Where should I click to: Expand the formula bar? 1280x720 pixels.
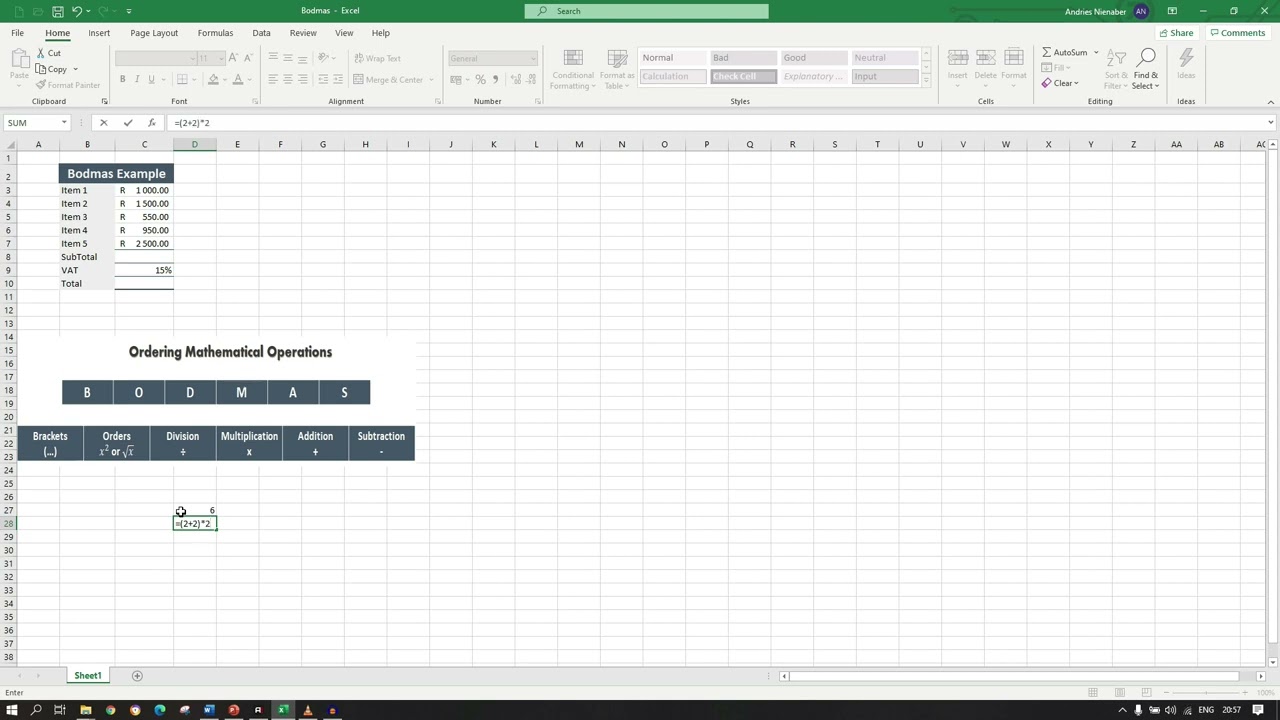tap(1270, 123)
